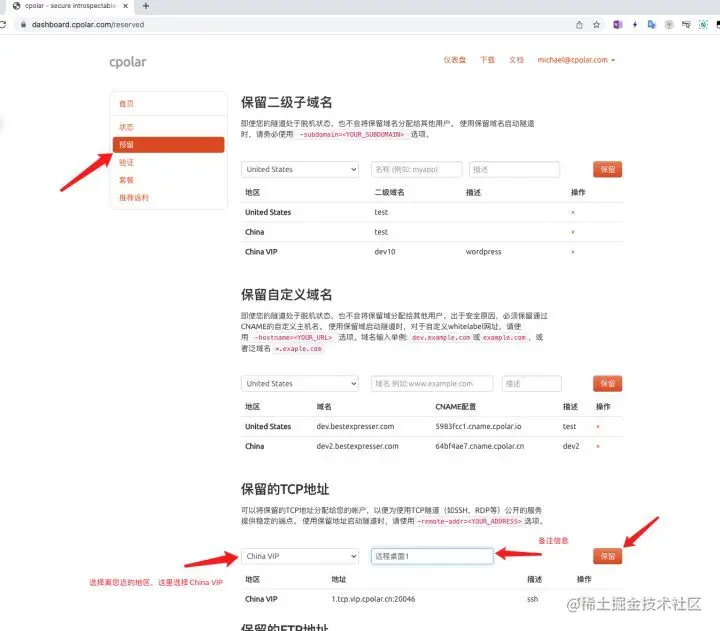Screen dimensions: 720x631
Task: Click the cpolar logo
Action: (128, 62)
